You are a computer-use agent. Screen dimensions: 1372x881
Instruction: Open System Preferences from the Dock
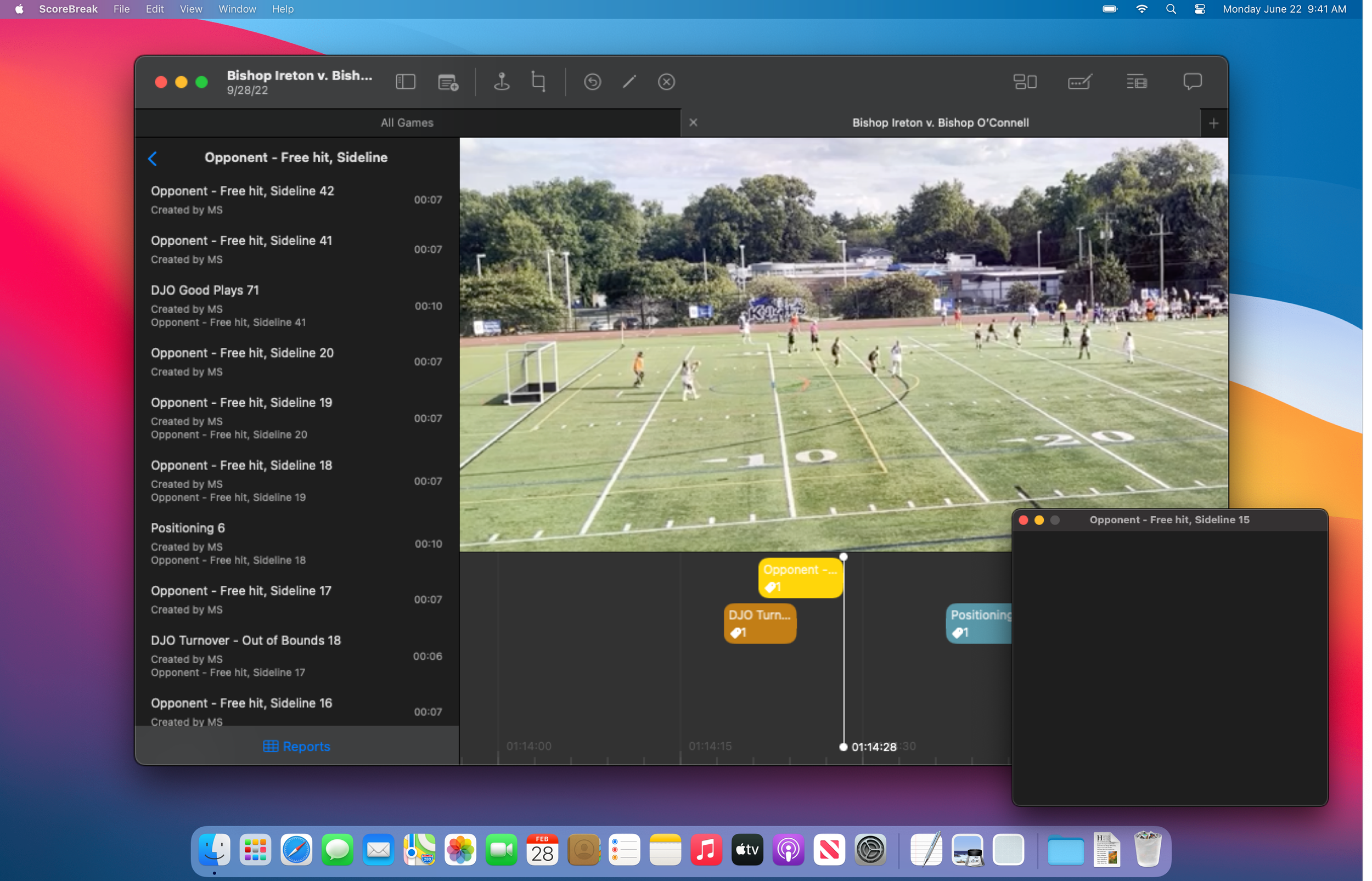click(x=870, y=850)
